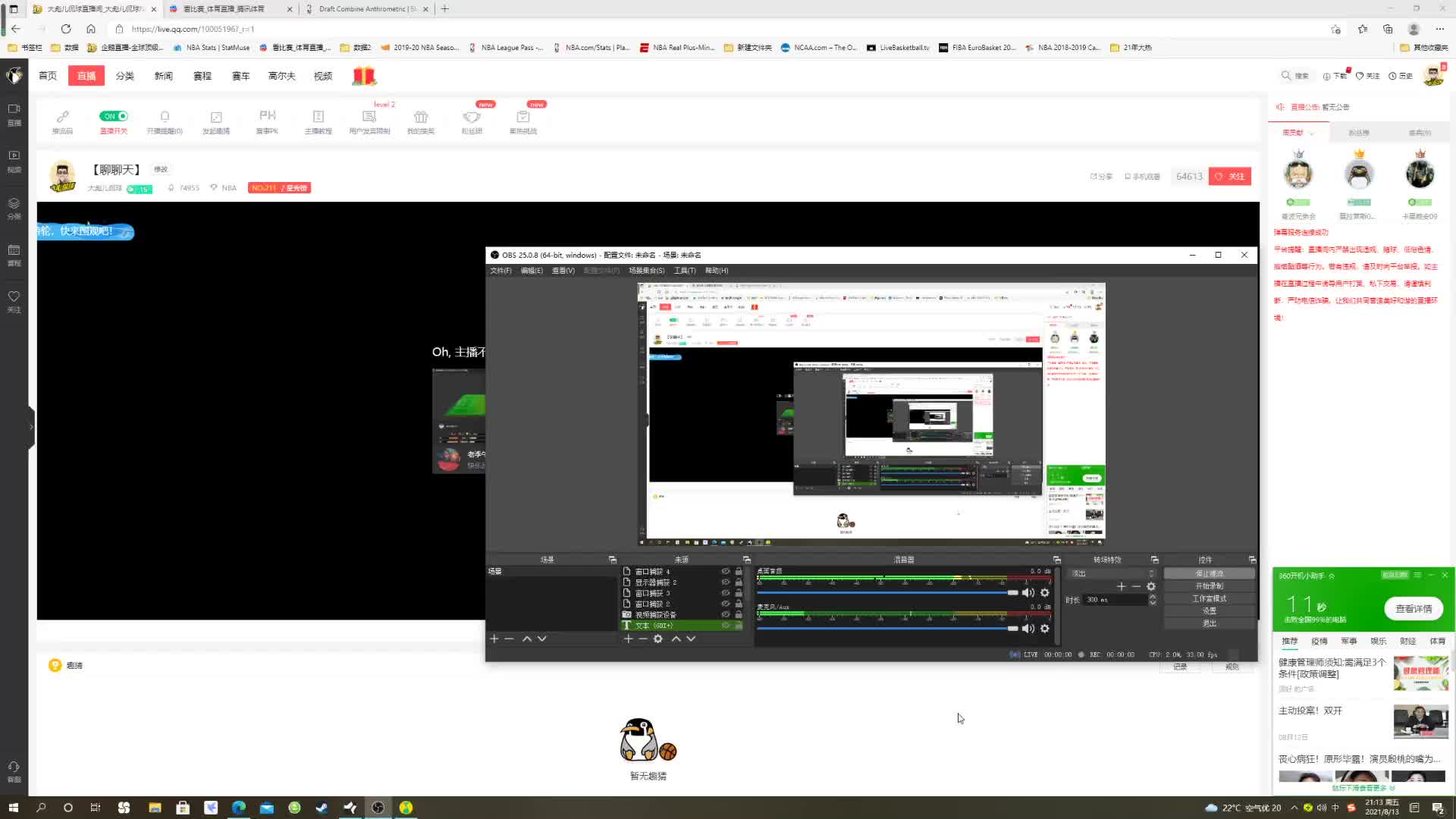Mute the desktop audio speaker icon
Screen dimensions: 1456x819
1028,592
